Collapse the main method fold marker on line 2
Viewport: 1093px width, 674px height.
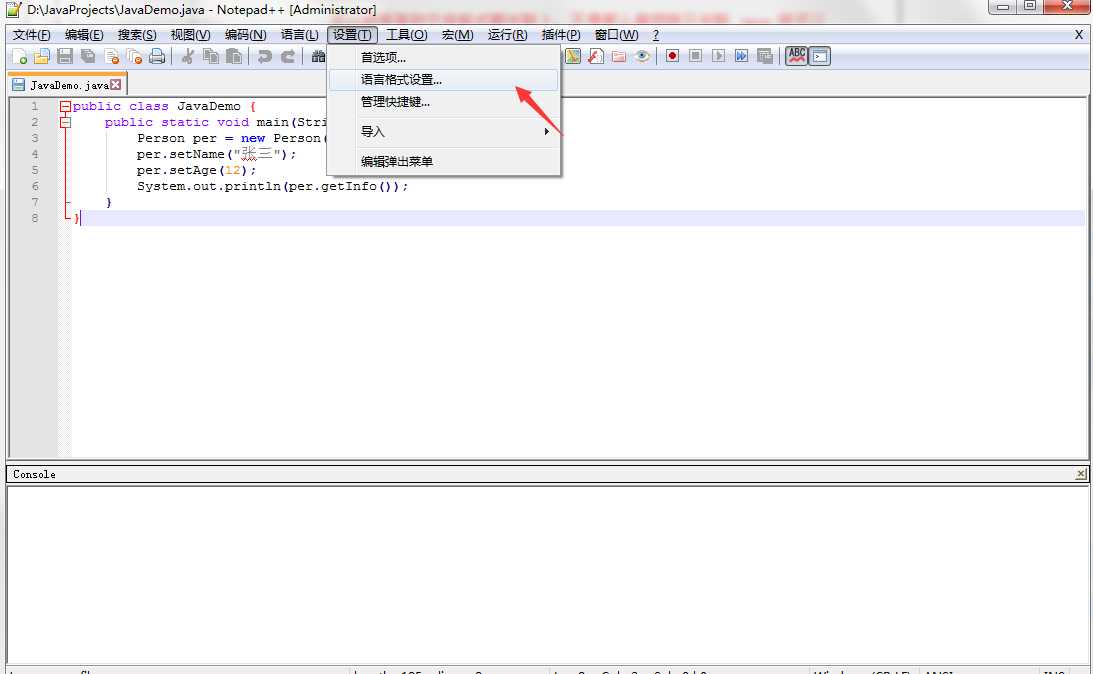pyautogui.click(x=65, y=123)
